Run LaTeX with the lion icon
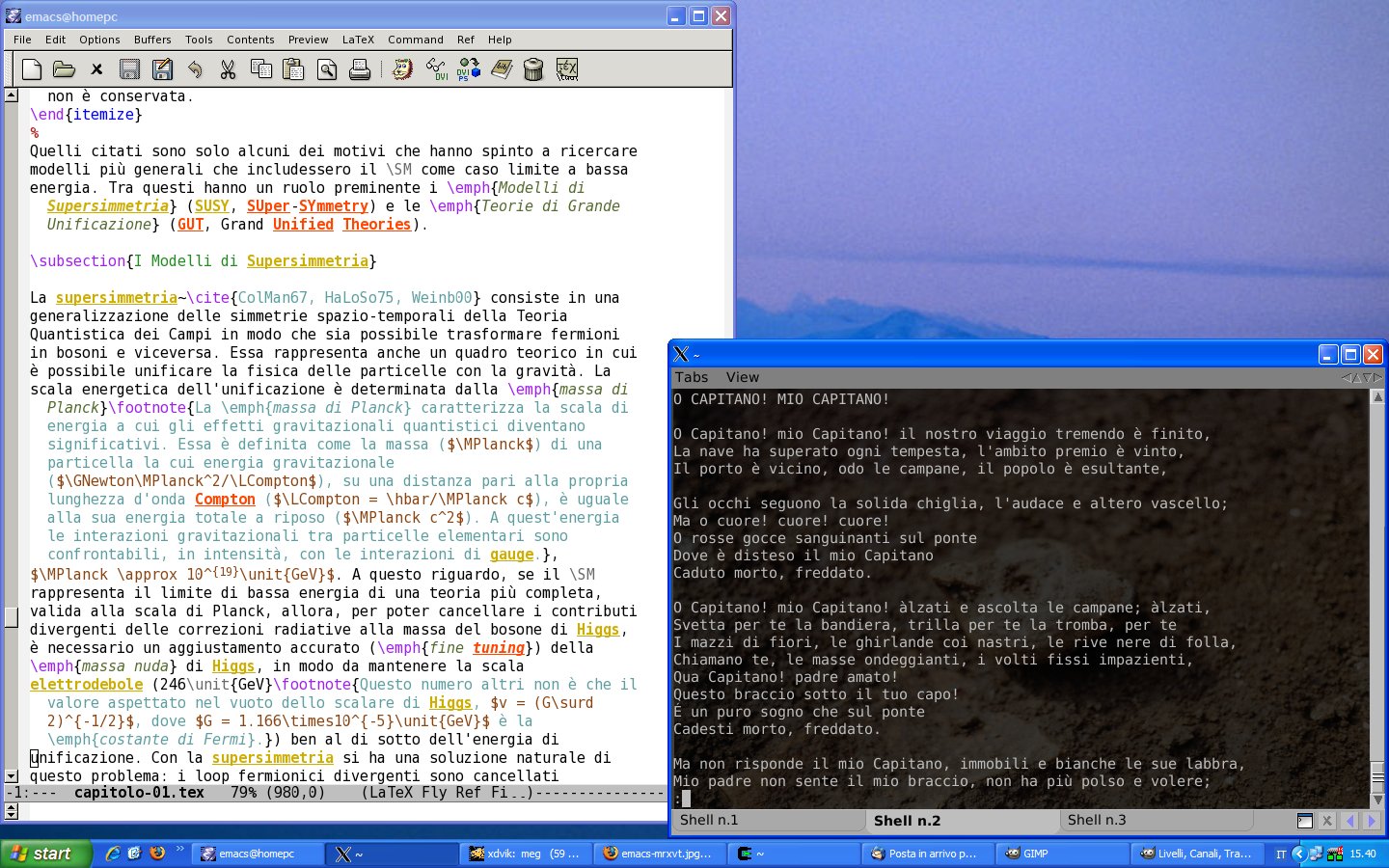Viewport: 1389px width, 868px height. click(x=402, y=69)
